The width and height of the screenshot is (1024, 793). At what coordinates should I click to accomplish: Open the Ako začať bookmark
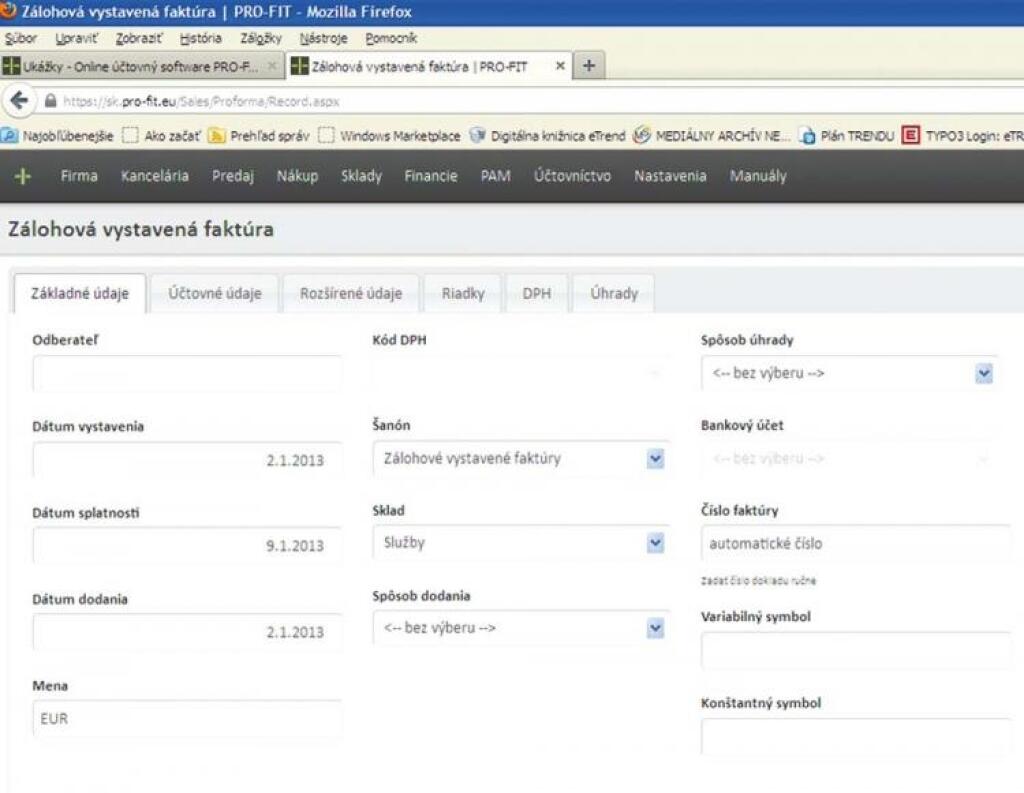[x=162, y=136]
